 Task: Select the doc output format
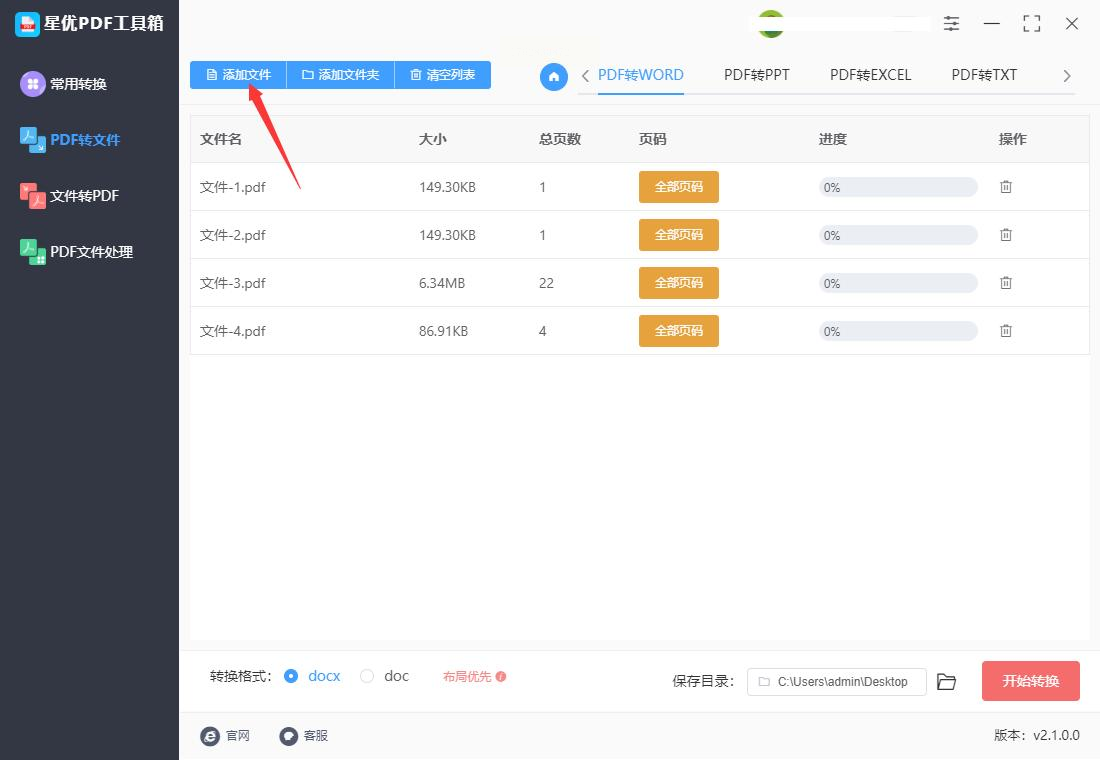pos(367,676)
